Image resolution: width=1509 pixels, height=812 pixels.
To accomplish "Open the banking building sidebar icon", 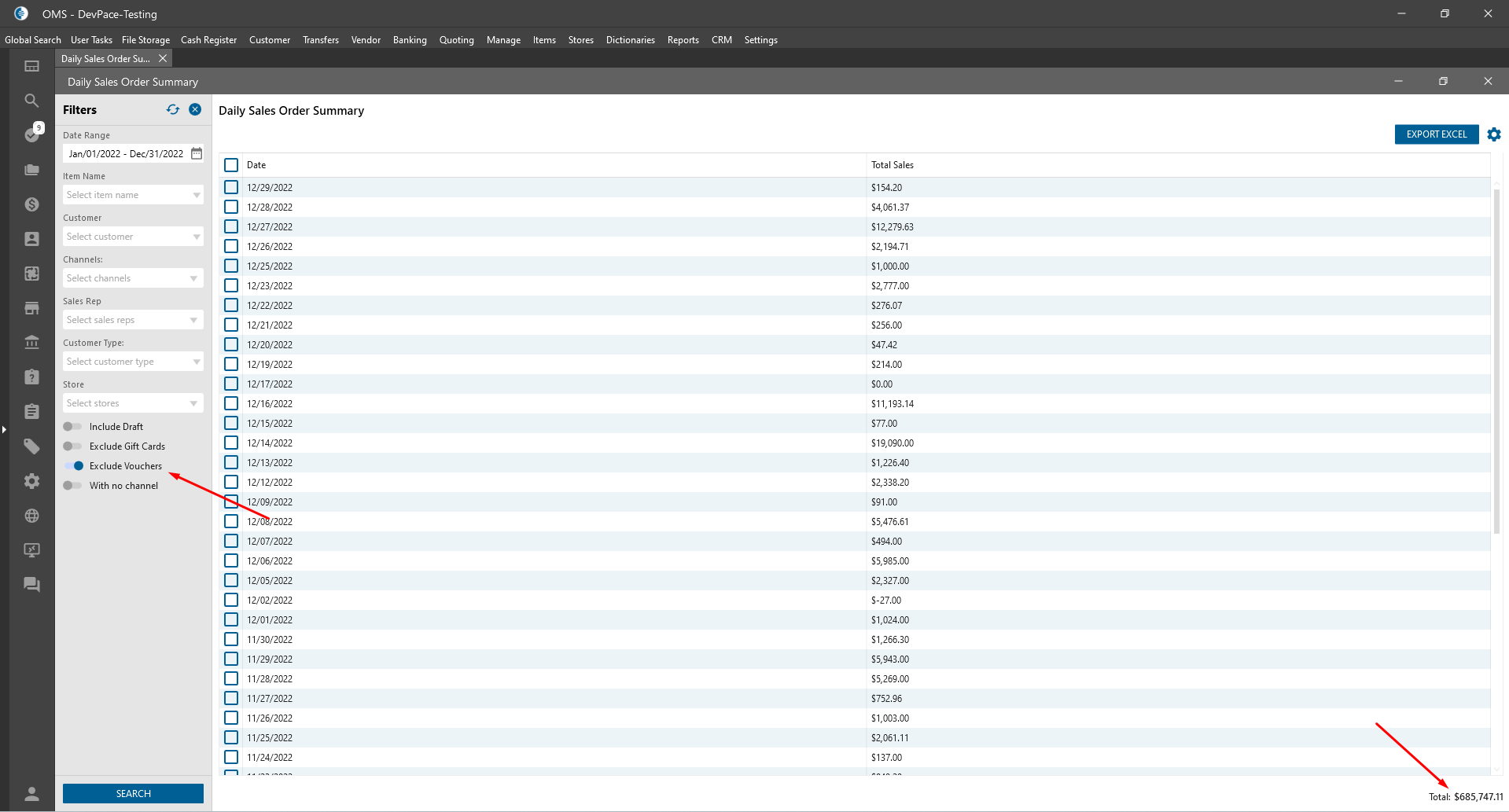I will (31, 343).
